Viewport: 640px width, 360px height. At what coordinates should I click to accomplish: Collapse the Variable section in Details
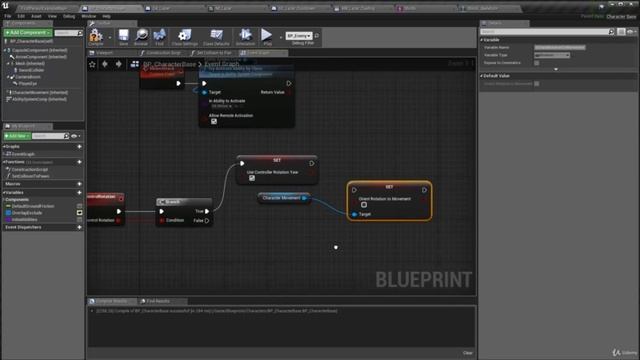tap(482, 40)
